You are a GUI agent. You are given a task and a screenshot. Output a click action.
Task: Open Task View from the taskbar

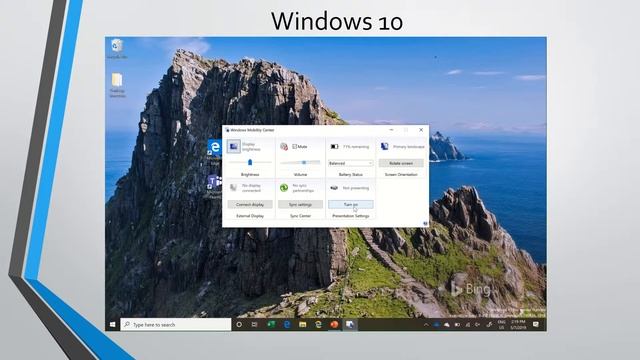[254, 324]
